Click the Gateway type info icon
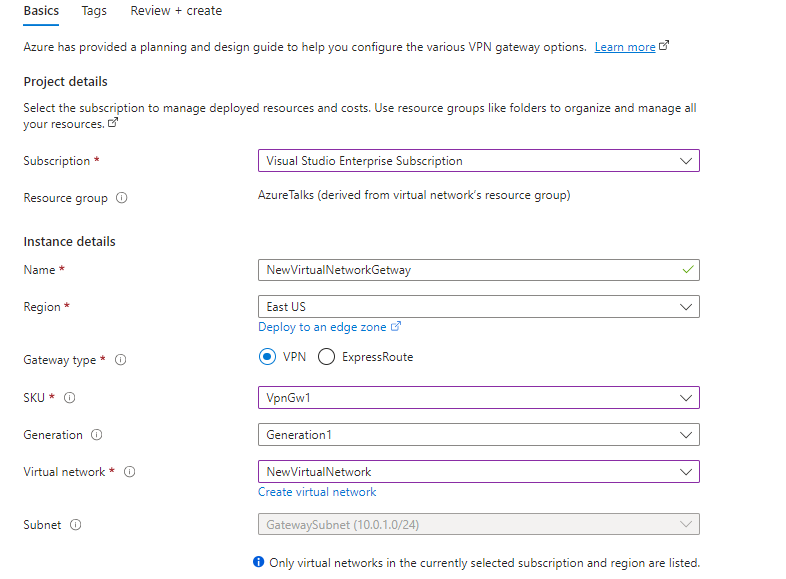The image size is (786, 579). pyautogui.click(x=120, y=360)
